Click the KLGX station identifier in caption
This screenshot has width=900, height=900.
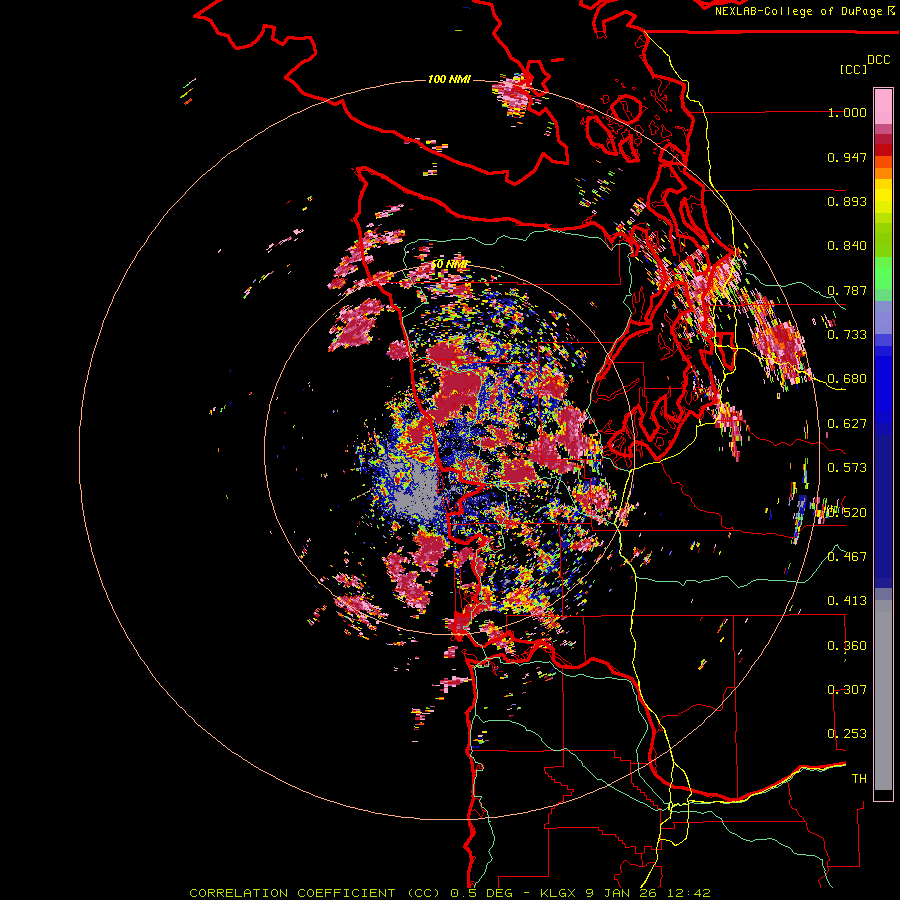[560, 893]
